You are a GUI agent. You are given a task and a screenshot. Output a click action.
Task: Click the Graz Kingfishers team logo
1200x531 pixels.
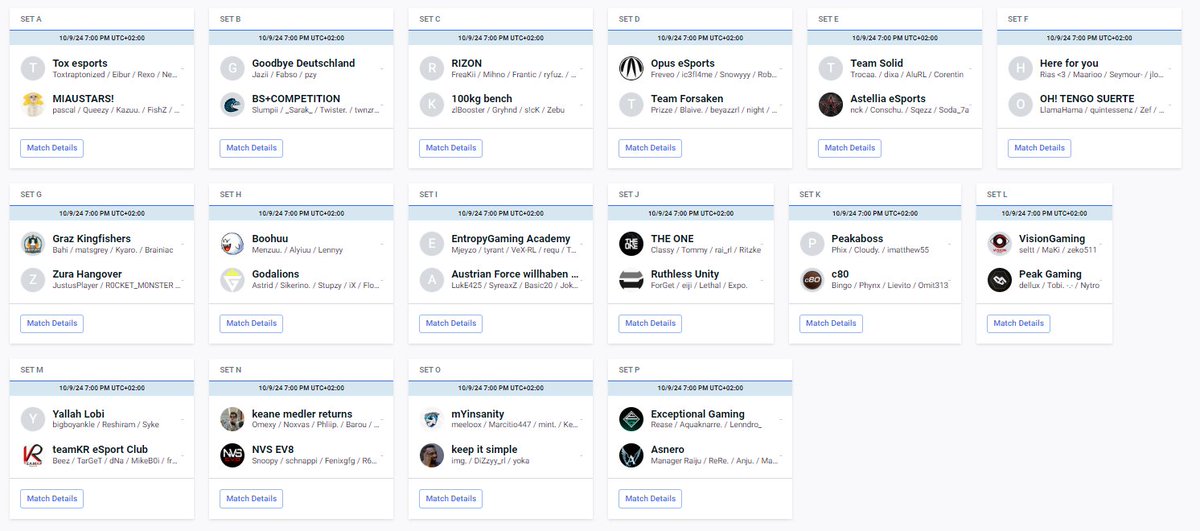(x=33, y=244)
